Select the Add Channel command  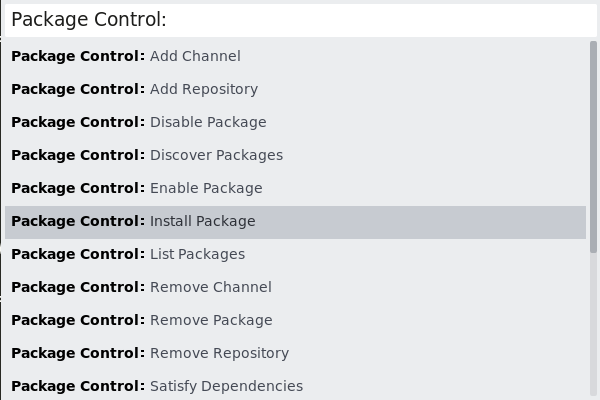(x=195, y=56)
